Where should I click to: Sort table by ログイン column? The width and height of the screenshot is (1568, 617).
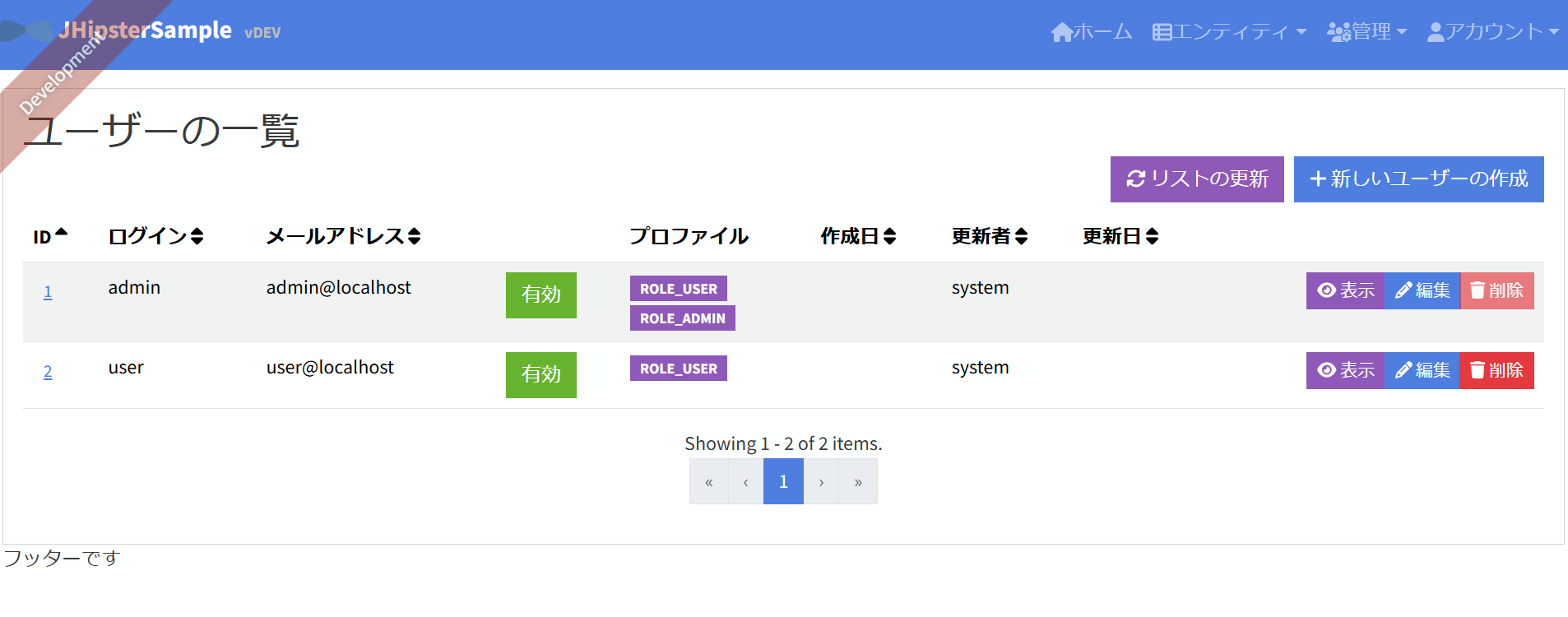[x=155, y=236]
